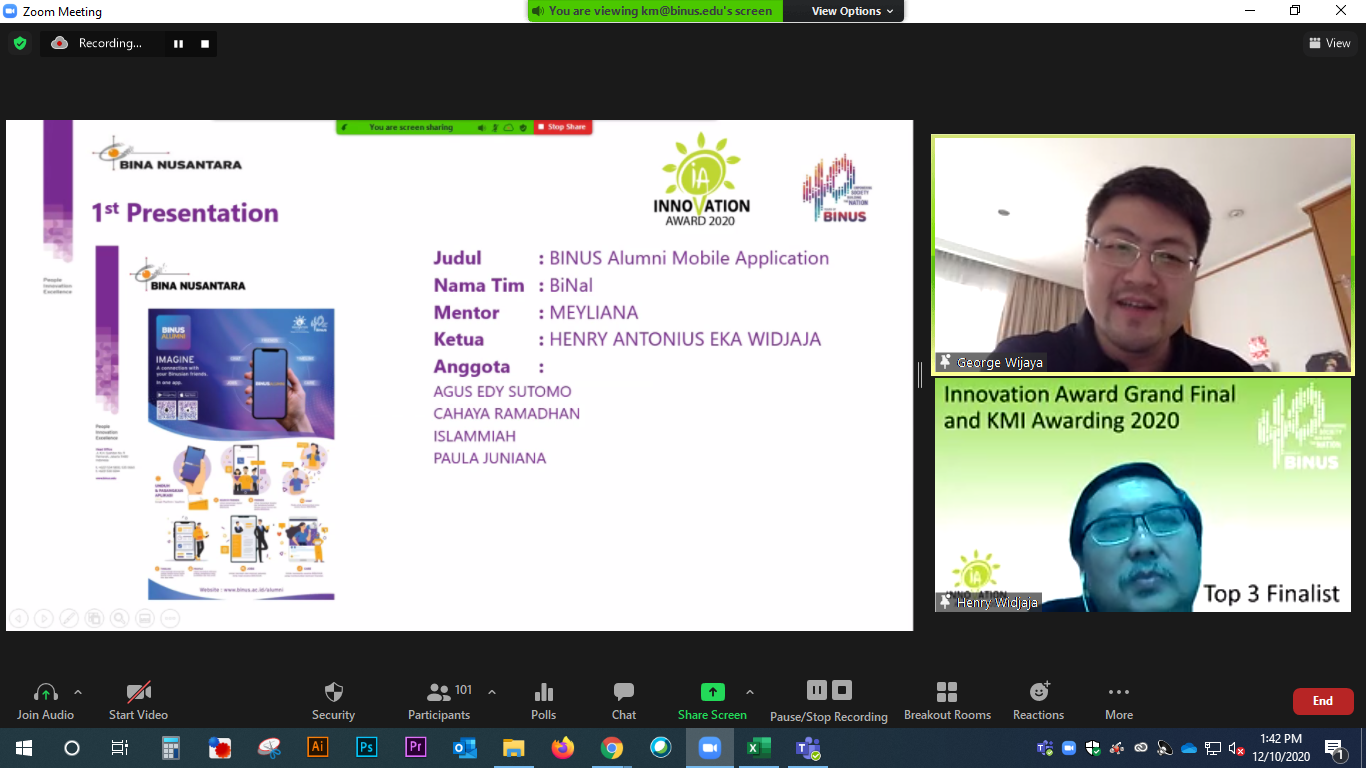Switch to Microsoft Teams on taskbar
The image size is (1366, 768).
808,748
